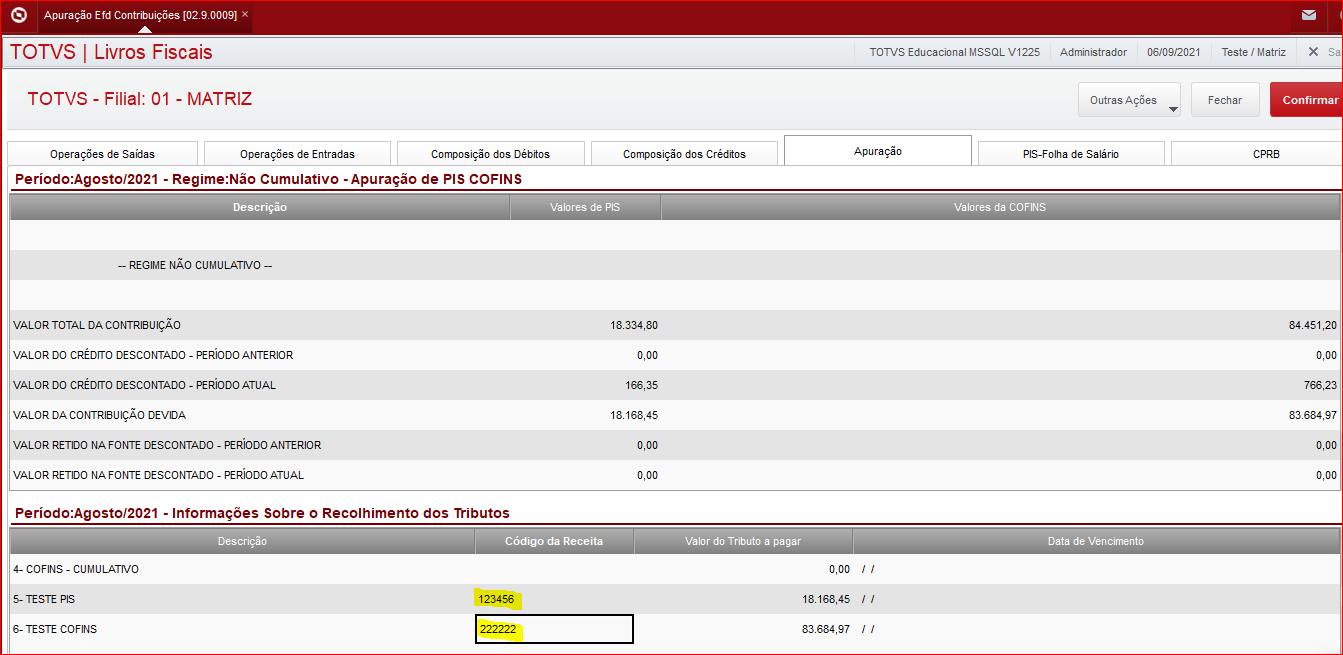This screenshot has height=655, width=1343.
Task: Edit revenue code field 222222
Action: [554, 629]
